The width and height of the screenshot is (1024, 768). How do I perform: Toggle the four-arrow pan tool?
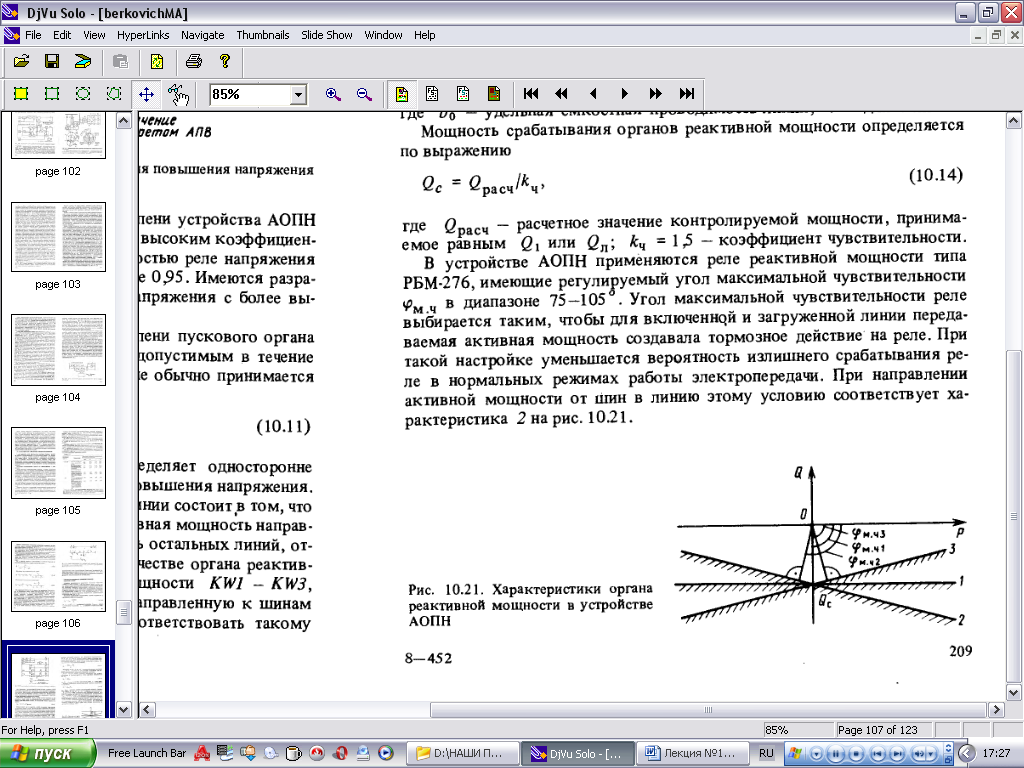[146, 94]
